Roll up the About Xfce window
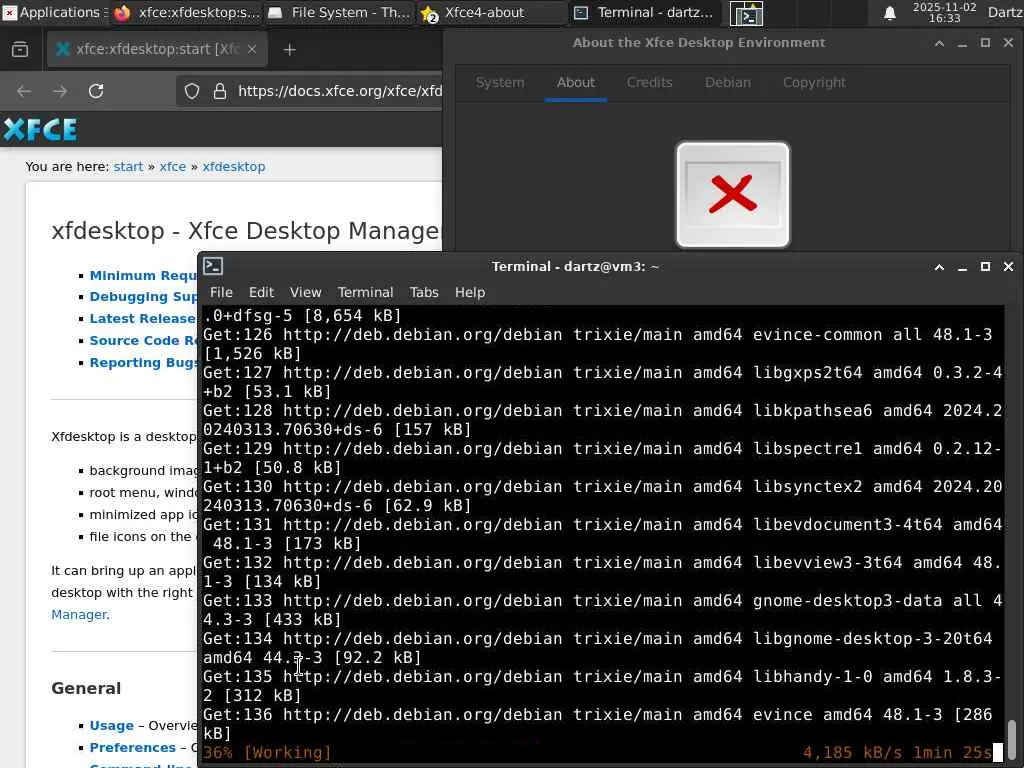Viewport: 1024px width, 768px height. pos(939,43)
